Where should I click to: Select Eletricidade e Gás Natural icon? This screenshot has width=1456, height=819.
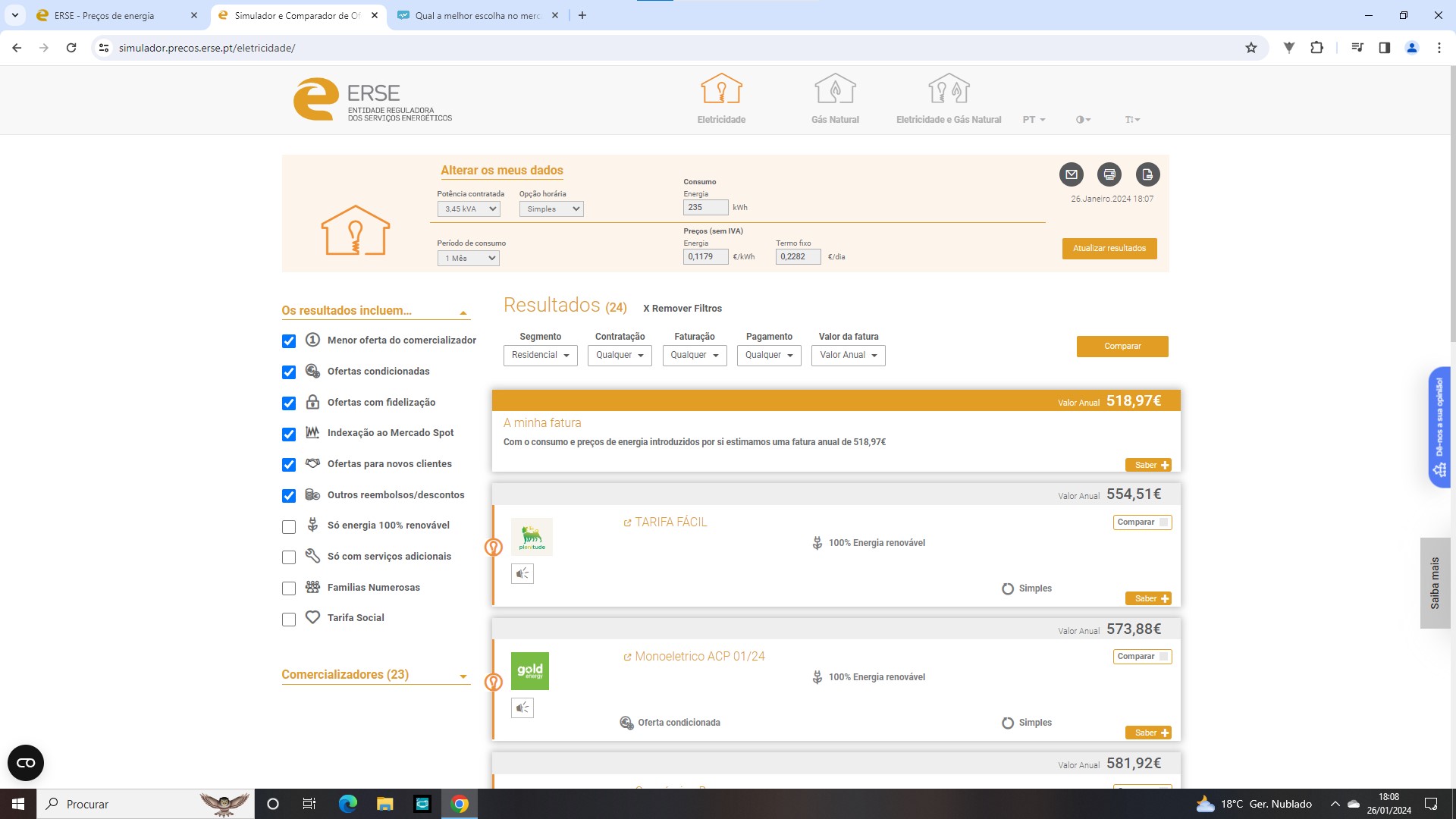949,90
